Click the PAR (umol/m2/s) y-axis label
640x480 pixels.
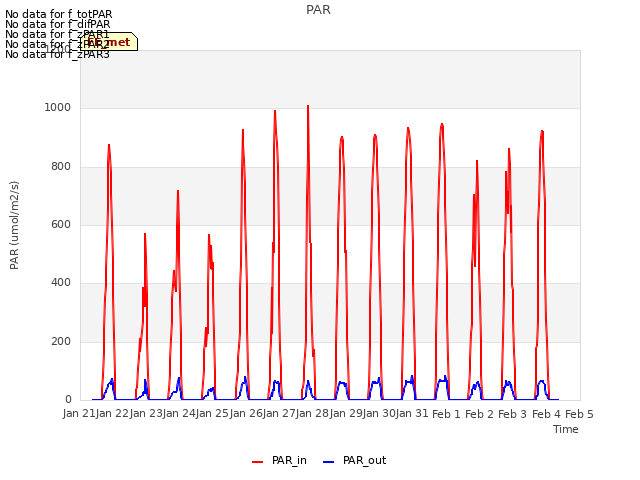tap(14, 225)
